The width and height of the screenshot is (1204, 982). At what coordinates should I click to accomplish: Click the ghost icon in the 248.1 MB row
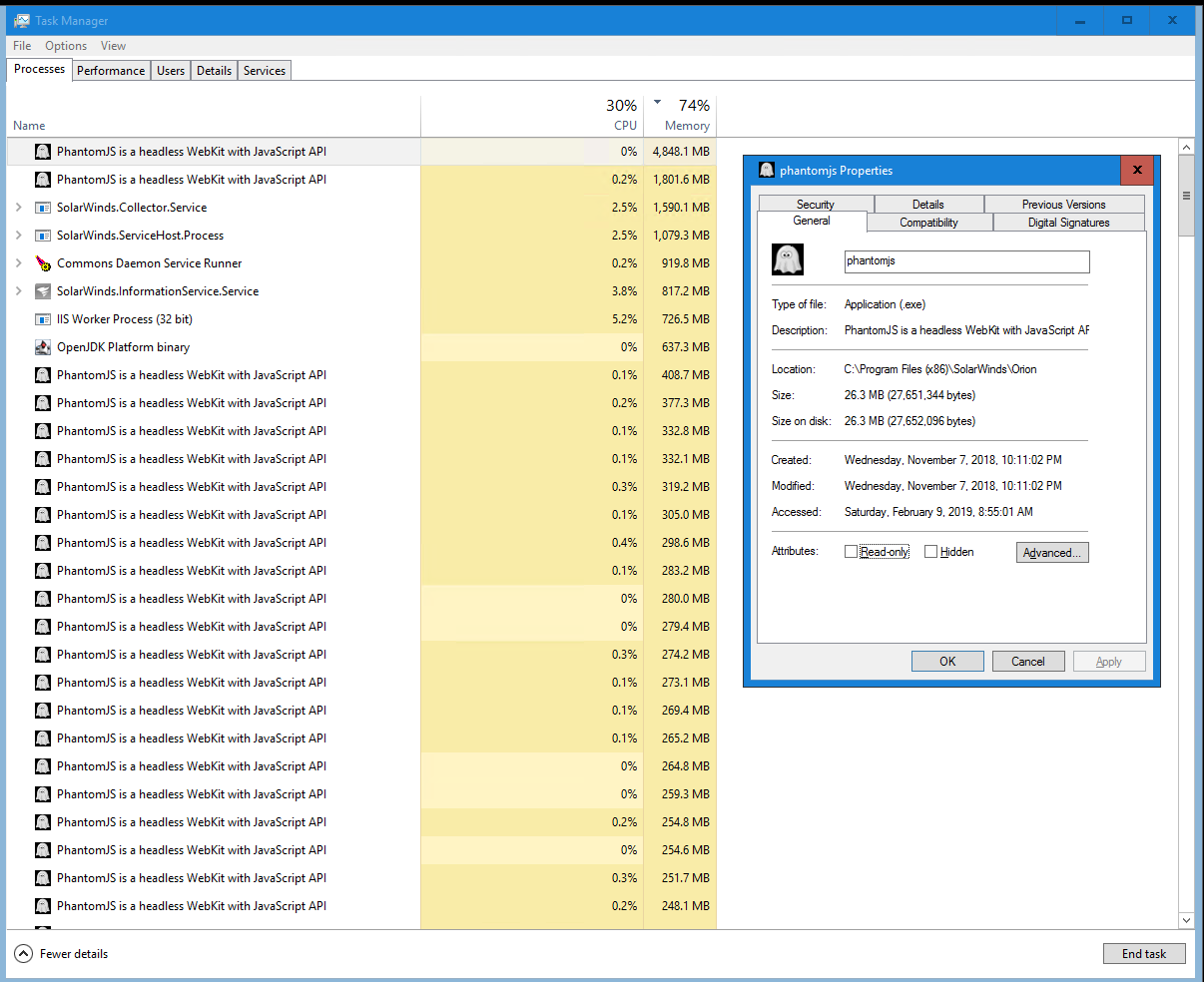(43, 906)
